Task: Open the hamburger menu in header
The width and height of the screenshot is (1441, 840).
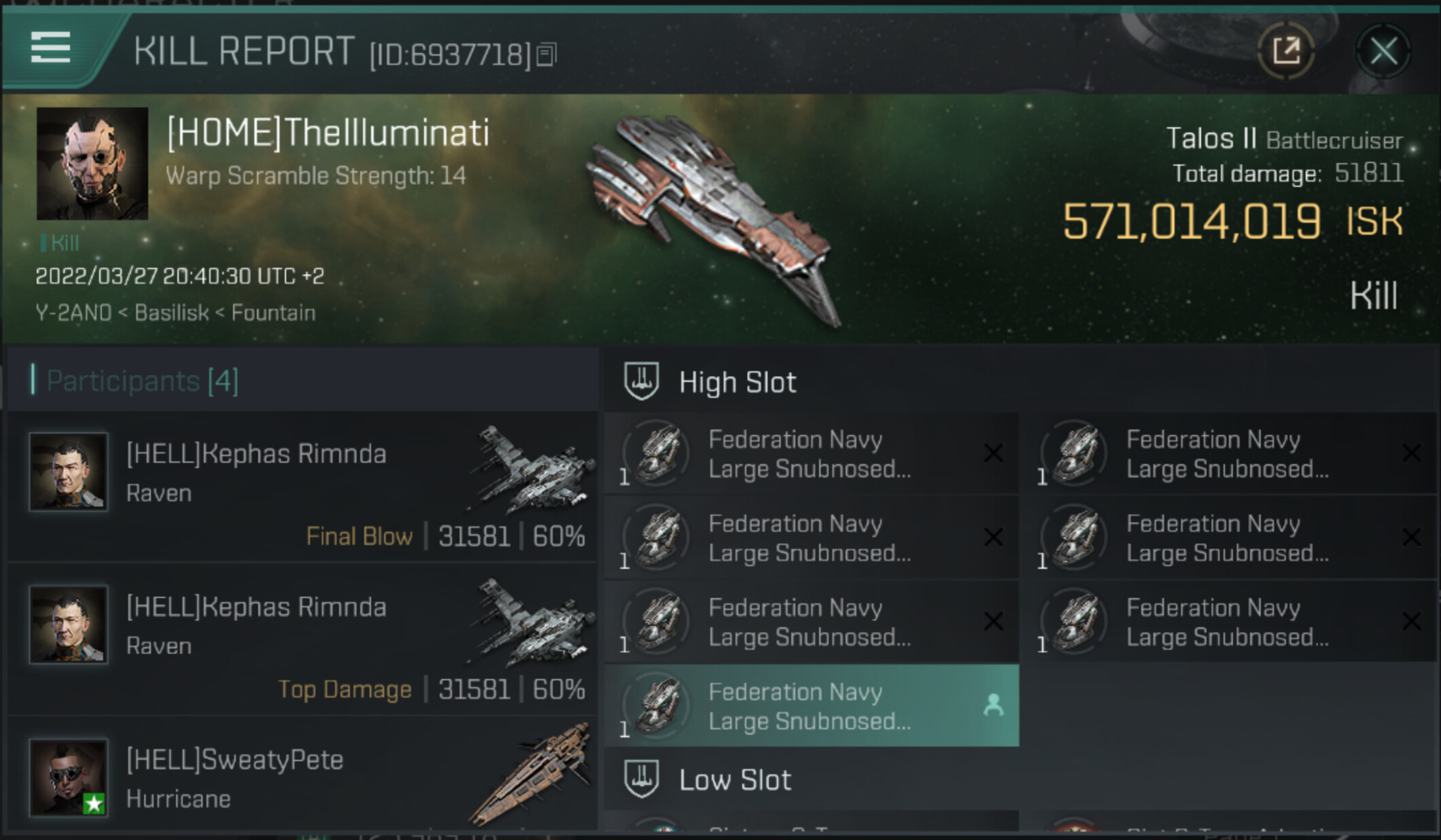Action: (x=50, y=48)
